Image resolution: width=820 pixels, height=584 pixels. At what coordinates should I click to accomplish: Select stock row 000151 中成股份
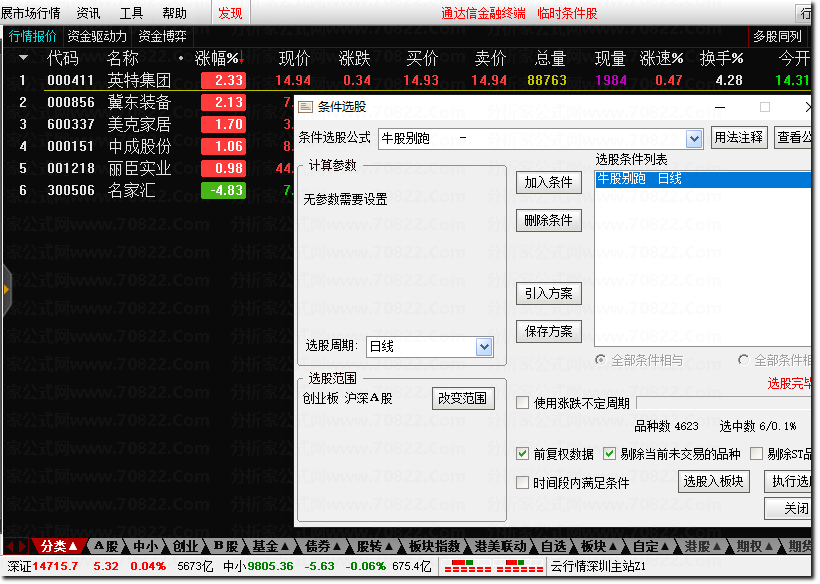pyautogui.click(x=149, y=146)
